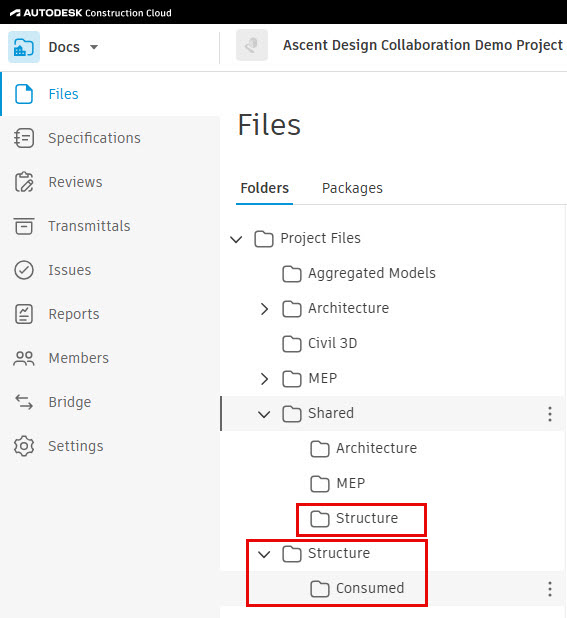Click the Docs product icon
Image resolution: width=567 pixels, height=618 pixels.
tap(24, 47)
